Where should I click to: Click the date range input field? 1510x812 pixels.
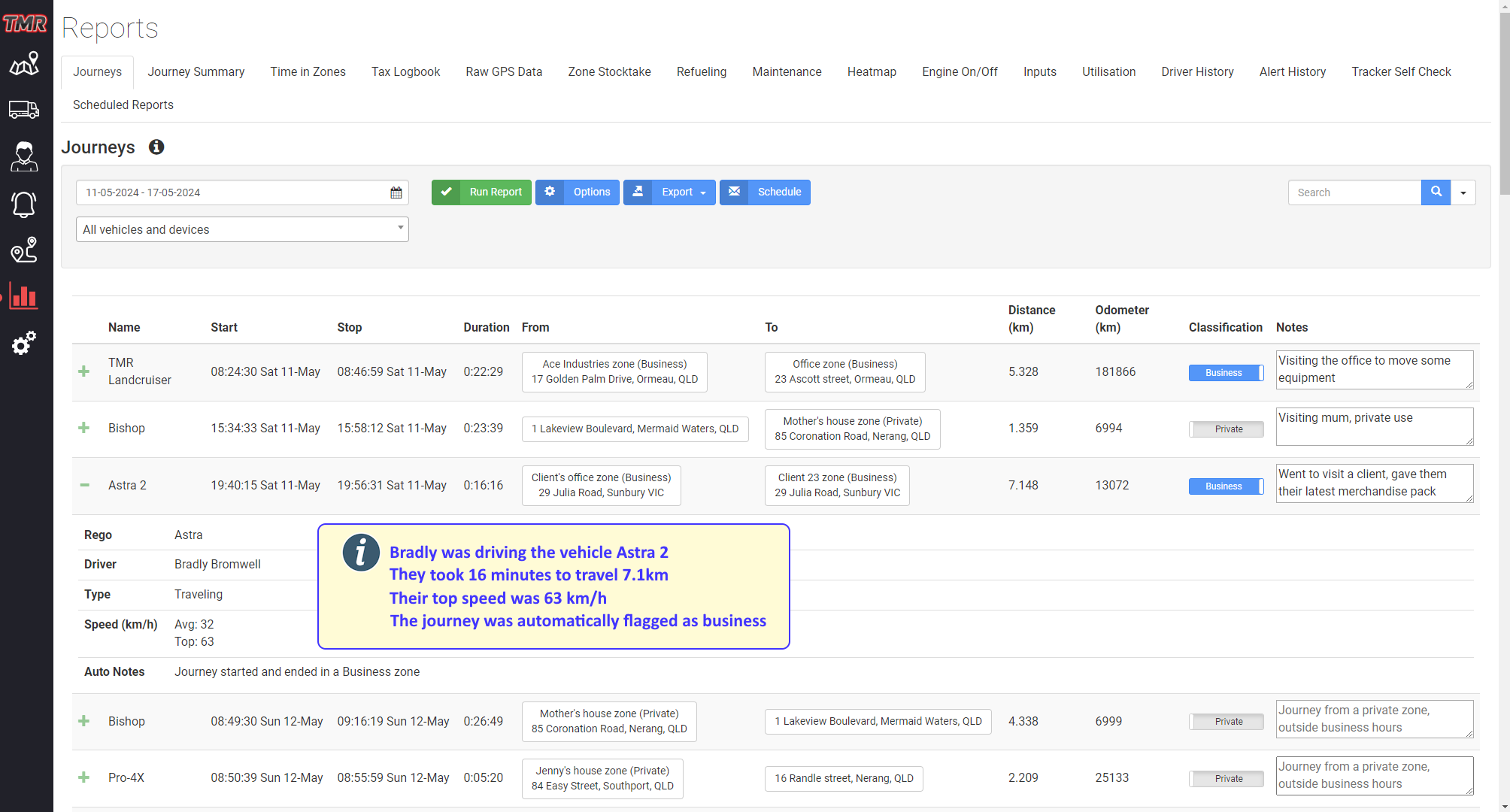[242, 192]
